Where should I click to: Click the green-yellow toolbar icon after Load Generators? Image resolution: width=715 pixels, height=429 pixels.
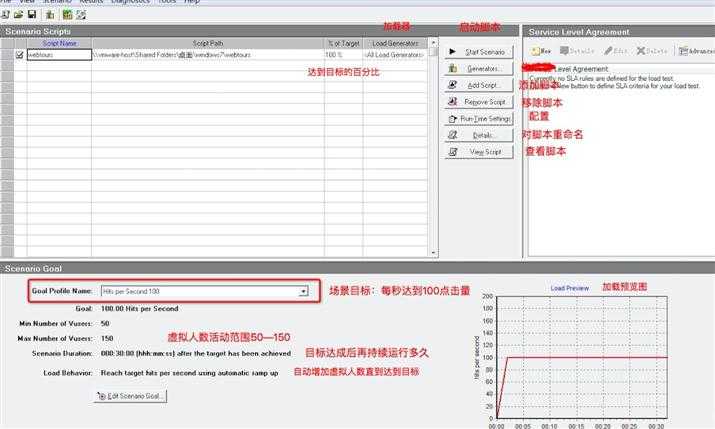67,15
